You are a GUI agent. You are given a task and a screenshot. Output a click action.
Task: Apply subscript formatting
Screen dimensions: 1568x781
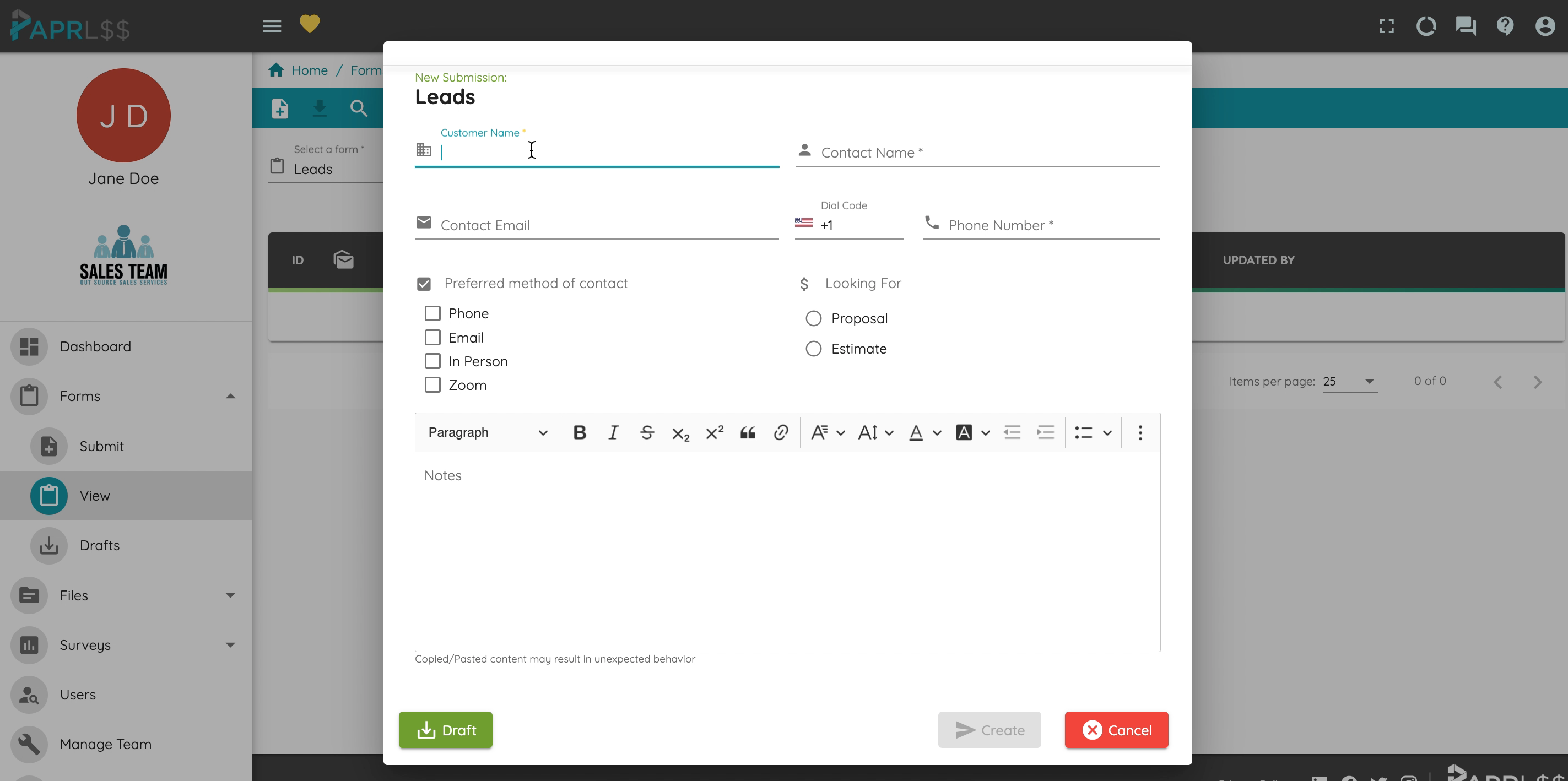pyautogui.click(x=680, y=433)
